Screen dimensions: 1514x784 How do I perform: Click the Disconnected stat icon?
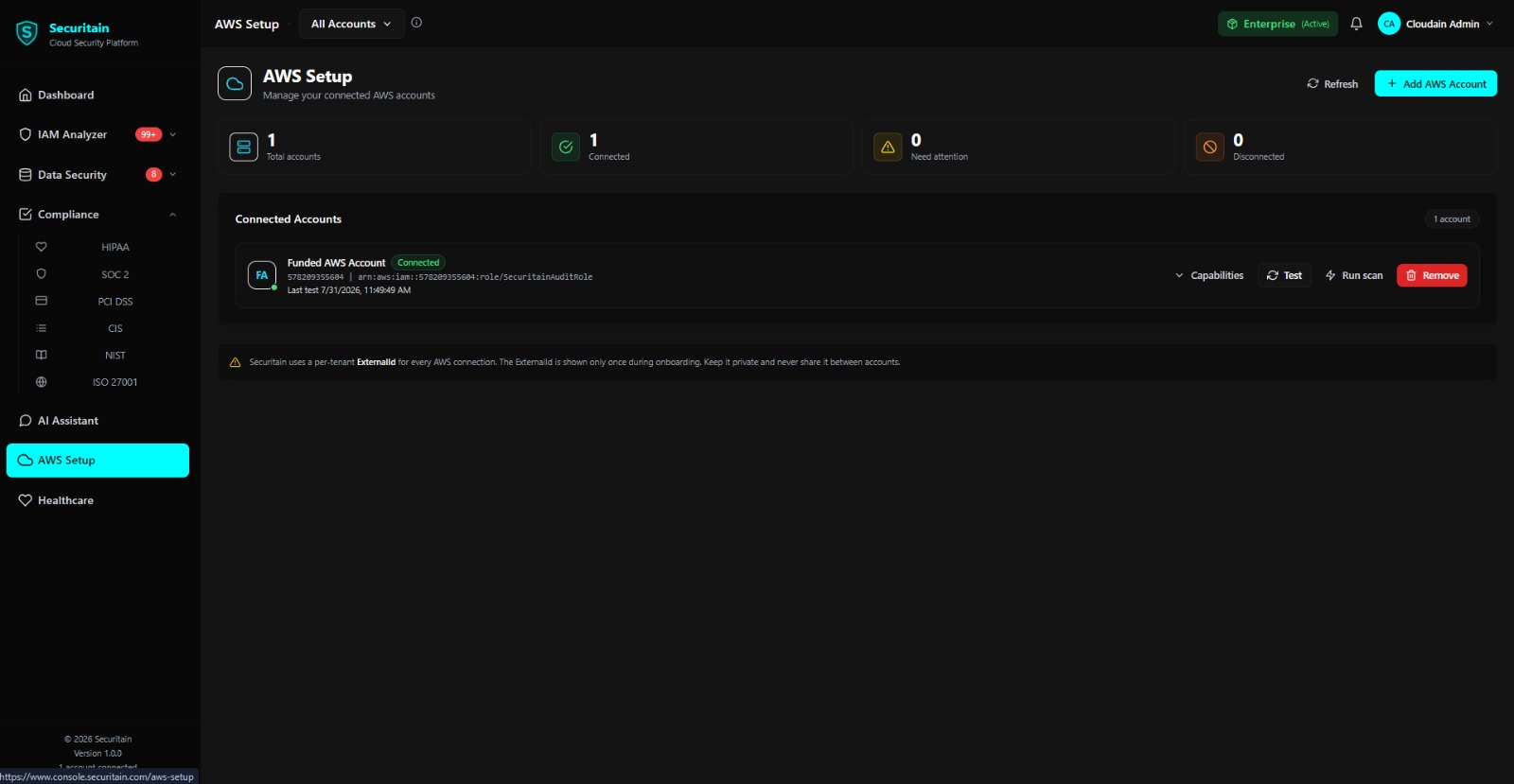[x=1210, y=147]
